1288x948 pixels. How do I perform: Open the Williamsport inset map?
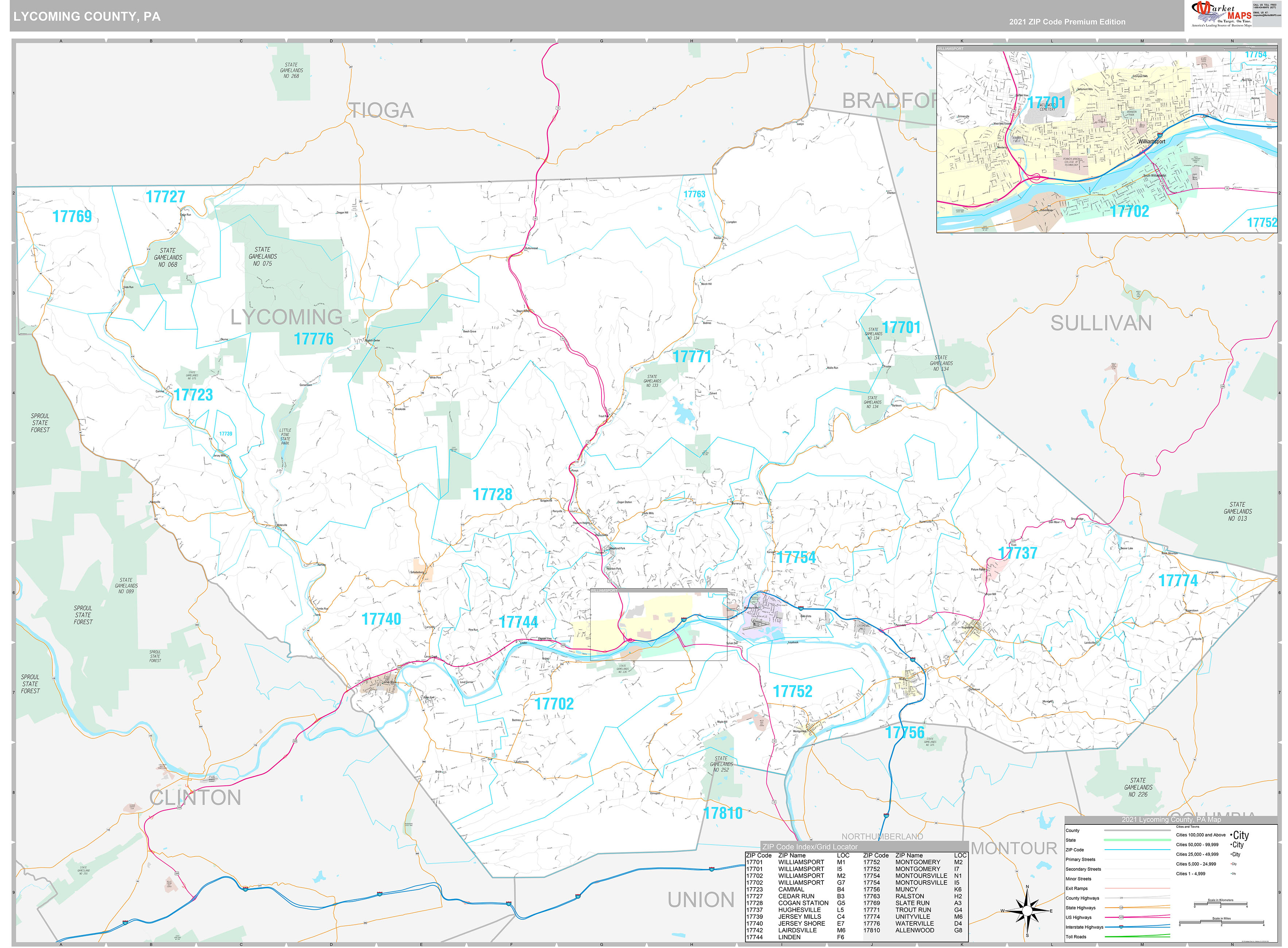click(1107, 139)
